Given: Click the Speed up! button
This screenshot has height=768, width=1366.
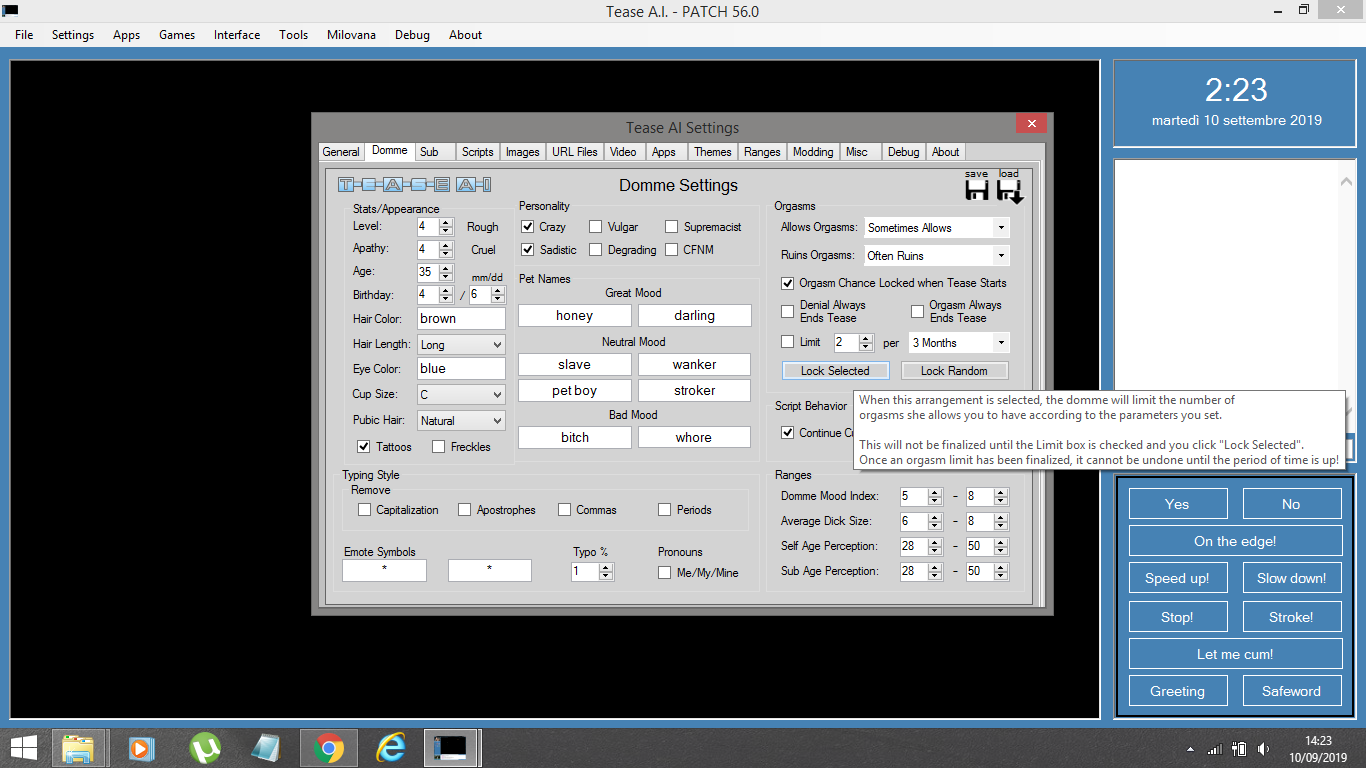Looking at the screenshot, I should (x=1177, y=578).
